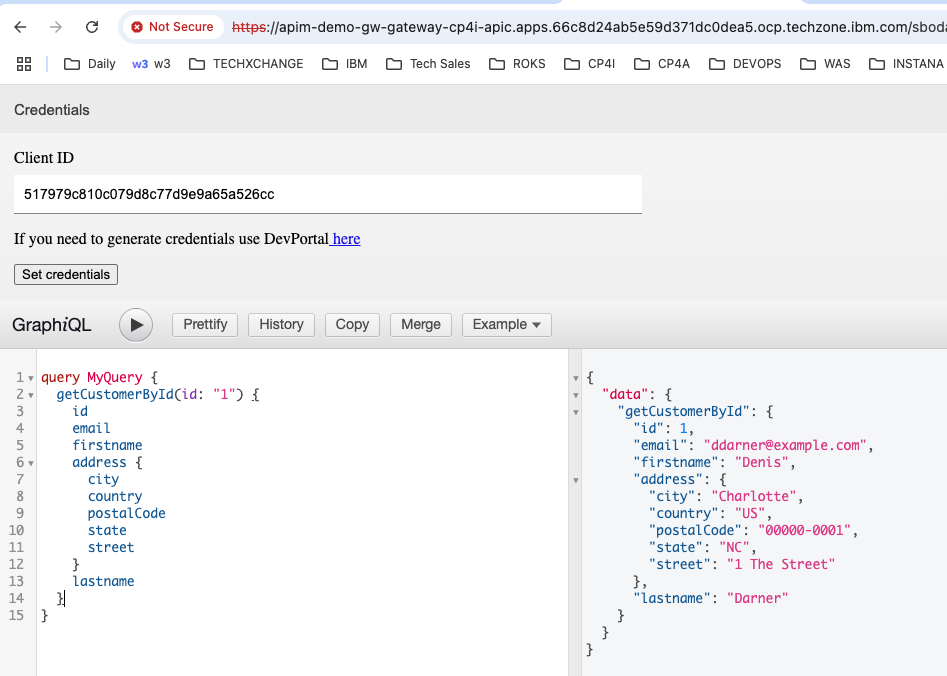Image resolution: width=947 pixels, height=676 pixels.
Task: Reload the page with refresh icon
Action: pos(92,27)
